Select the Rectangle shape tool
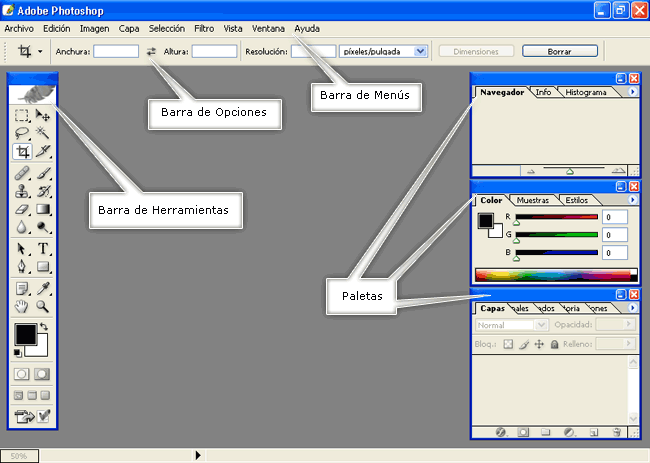This screenshot has width=650, height=463. [43, 266]
